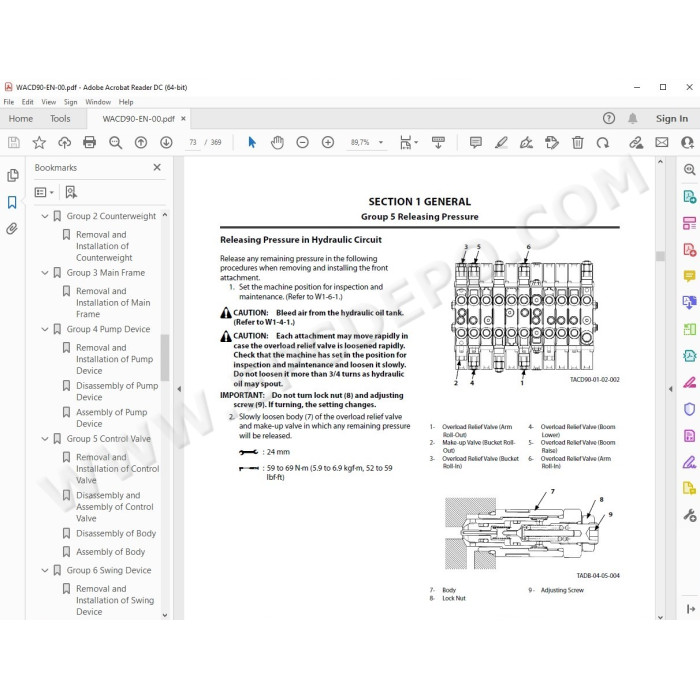Open Protect shield tool in right pane

pos(690,409)
